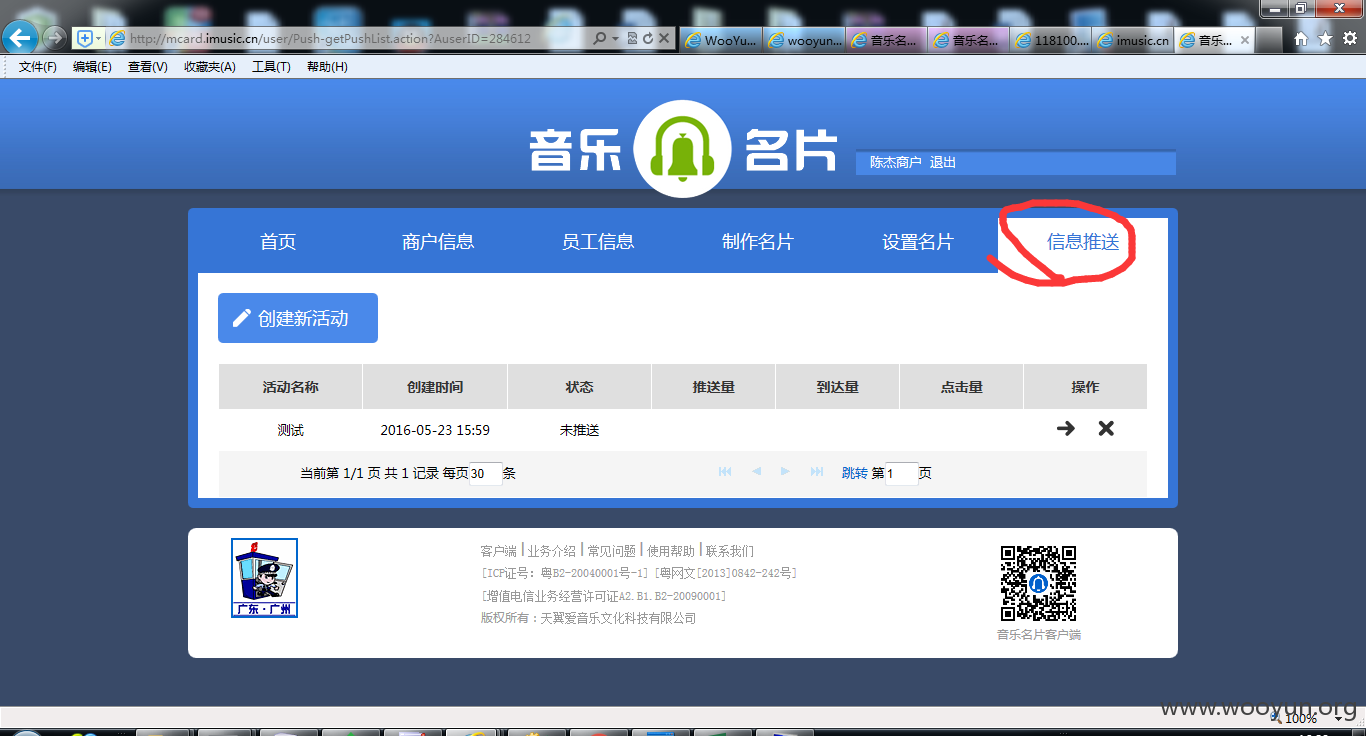Go to the 设置名片 navigation tab
Image resolution: width=1366 pixels, height=736 pixels.
(x=918, y=242)
